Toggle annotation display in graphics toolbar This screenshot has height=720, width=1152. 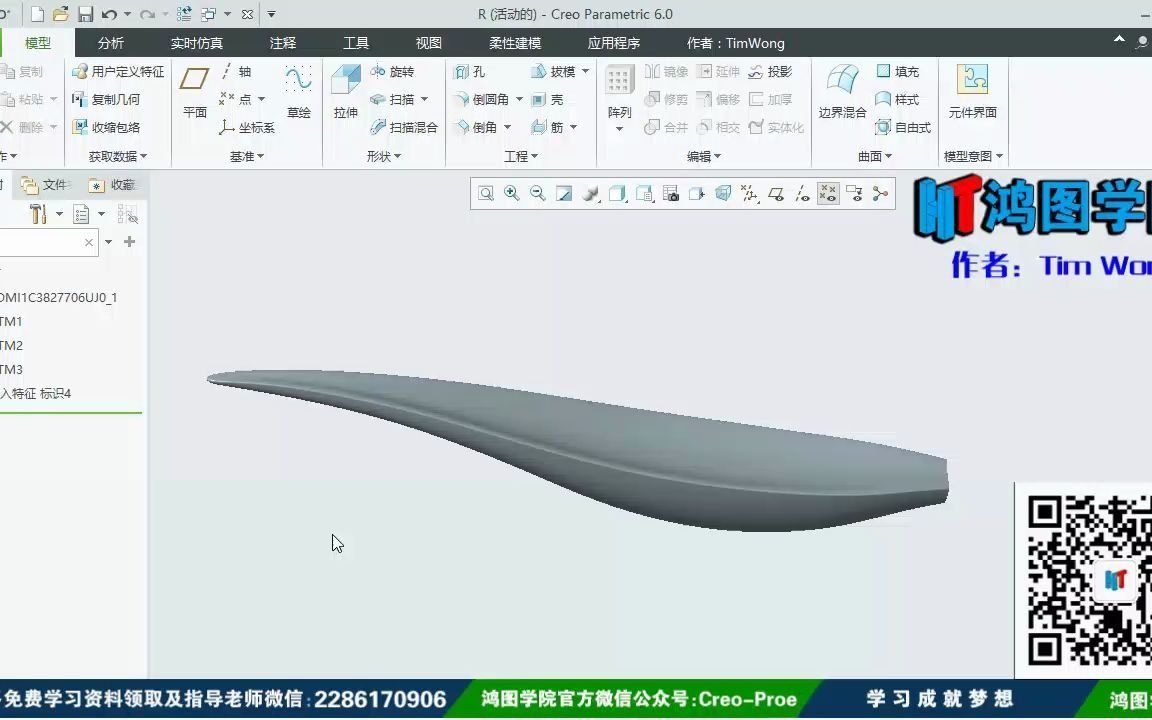855,193
